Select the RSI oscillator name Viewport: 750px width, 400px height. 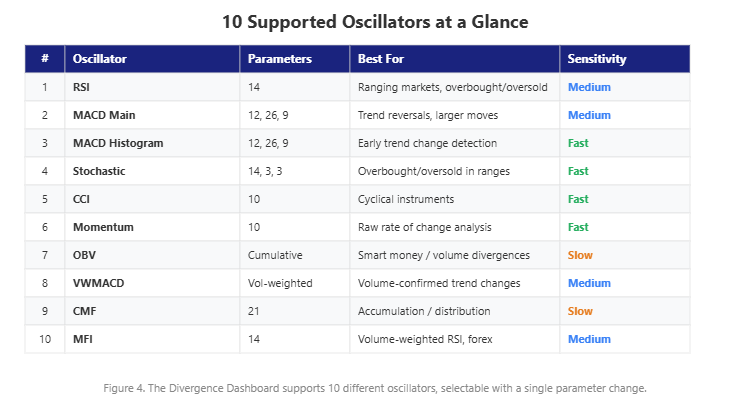[x=81, y=87]
